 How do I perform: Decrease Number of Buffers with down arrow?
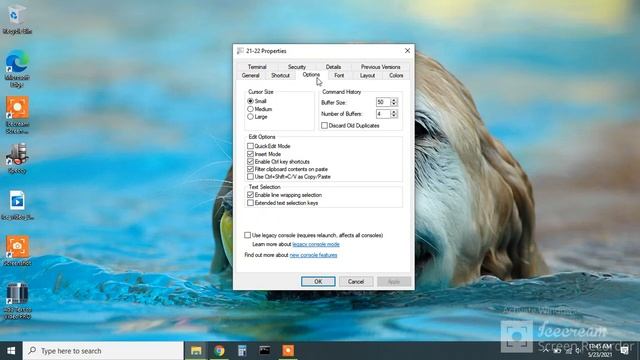click(394, 116)
